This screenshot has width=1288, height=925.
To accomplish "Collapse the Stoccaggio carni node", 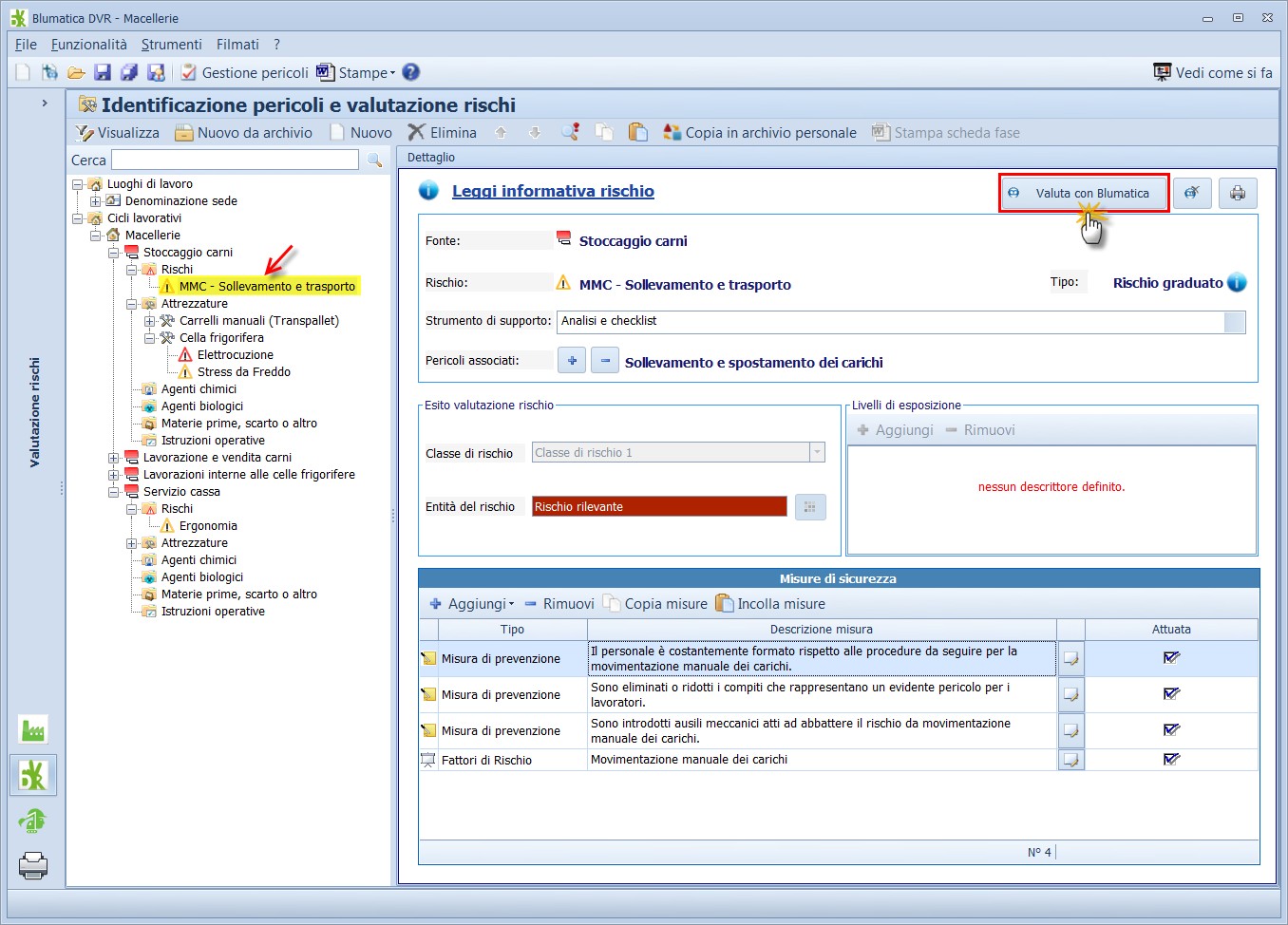I will click(113, 253).
